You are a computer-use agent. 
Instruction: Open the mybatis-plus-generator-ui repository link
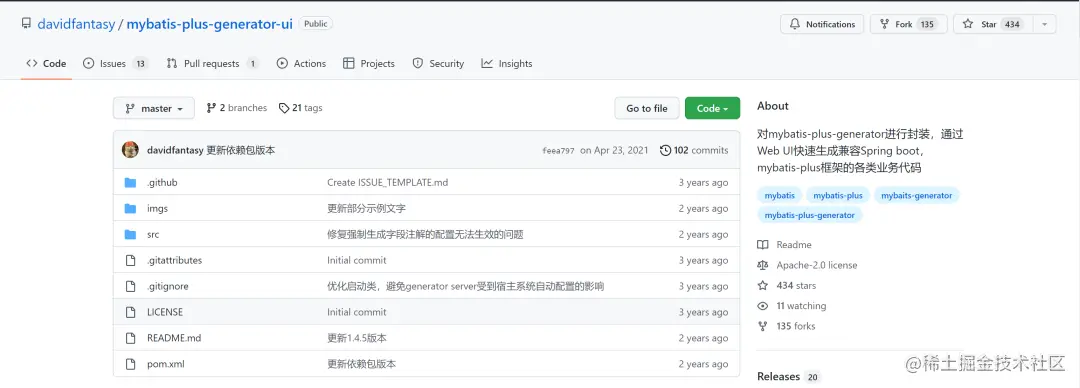coord(209,24)
